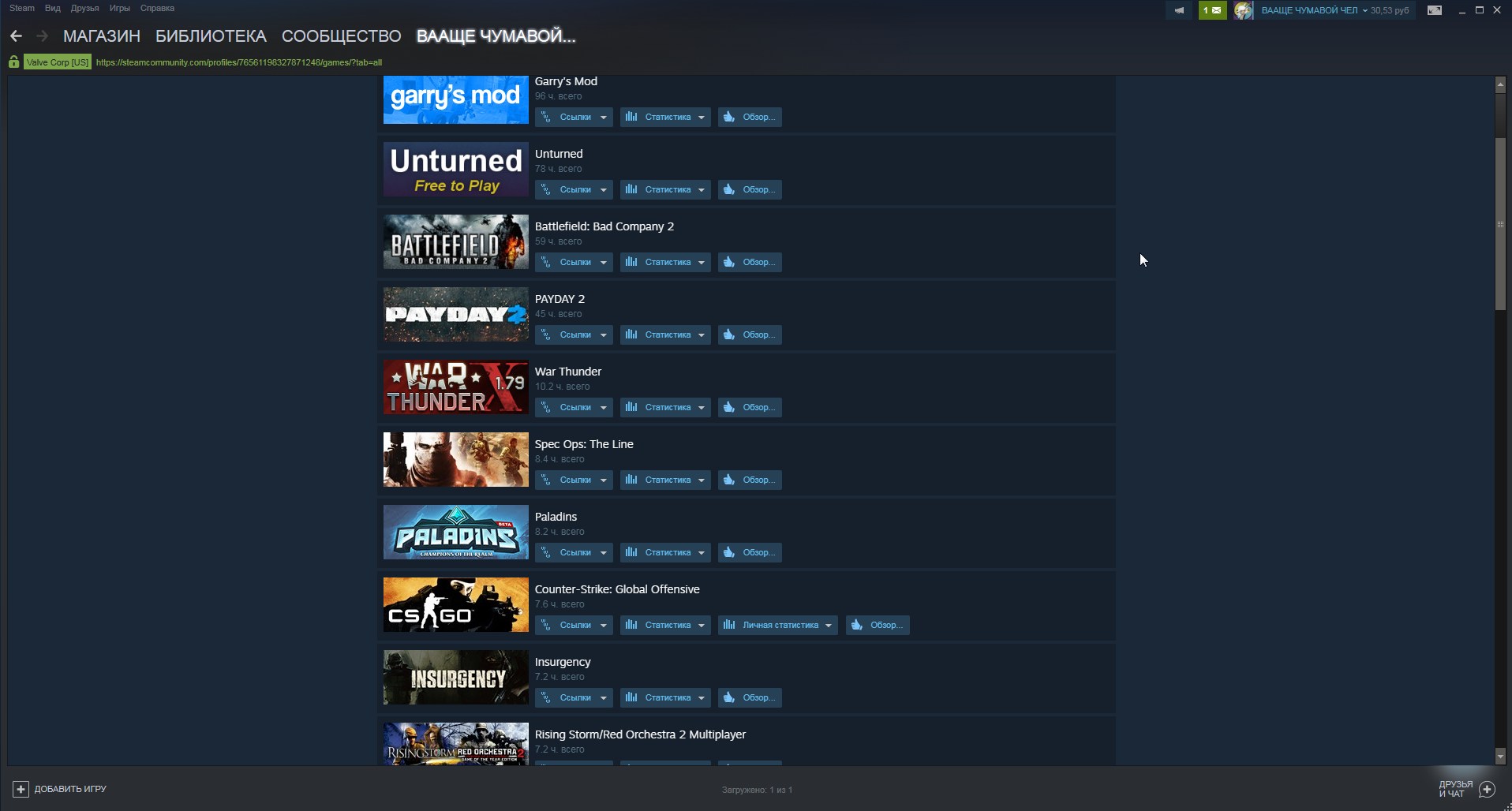Open the Обзор button for Battlefield: Bad Company 2

(750, 262)
